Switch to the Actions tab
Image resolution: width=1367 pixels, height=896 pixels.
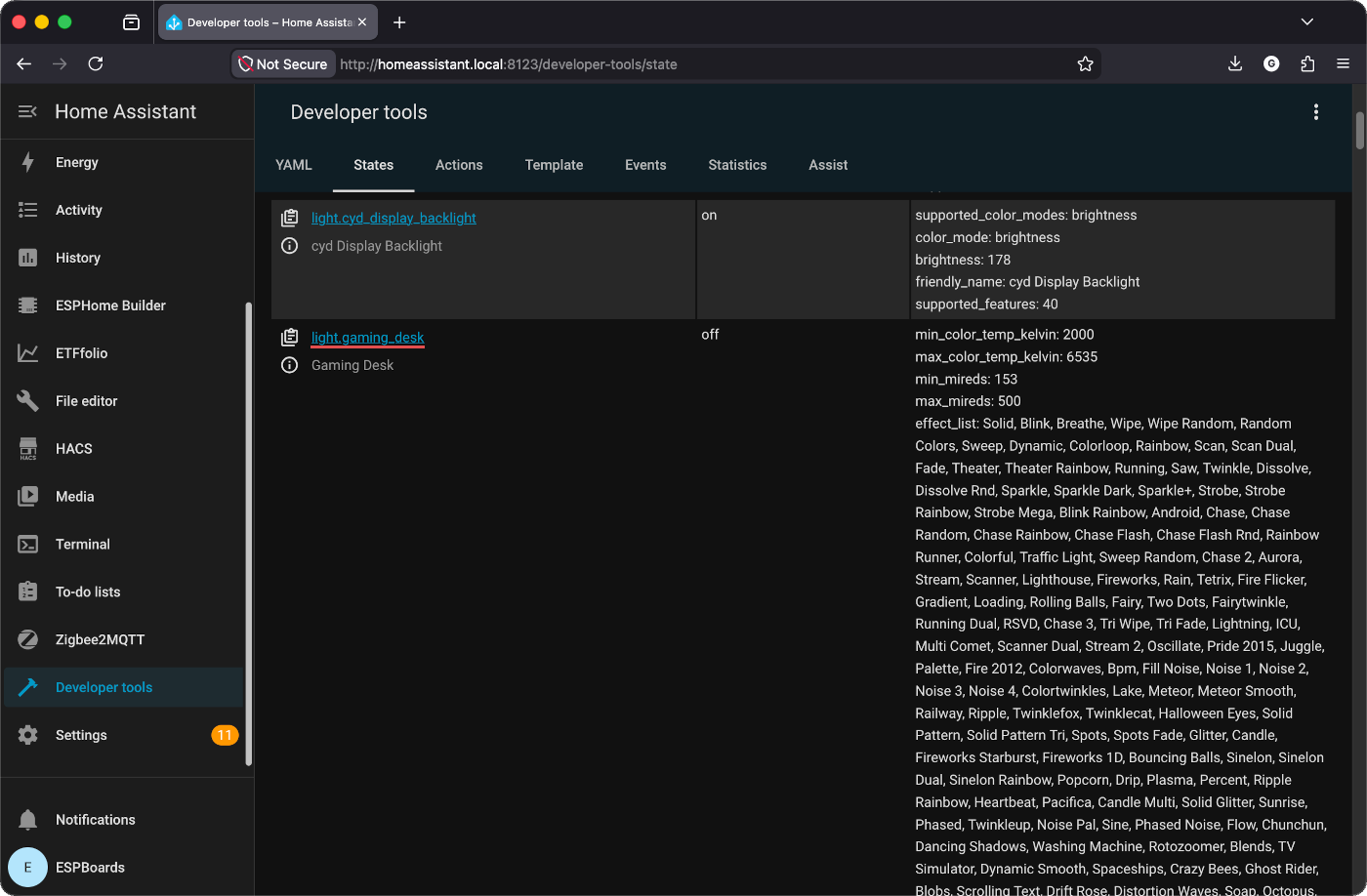[x=459, y=165]
